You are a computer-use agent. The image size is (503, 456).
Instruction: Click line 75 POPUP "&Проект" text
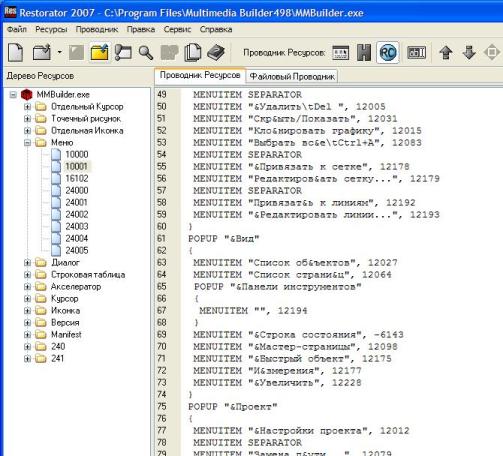coord(232,407)
